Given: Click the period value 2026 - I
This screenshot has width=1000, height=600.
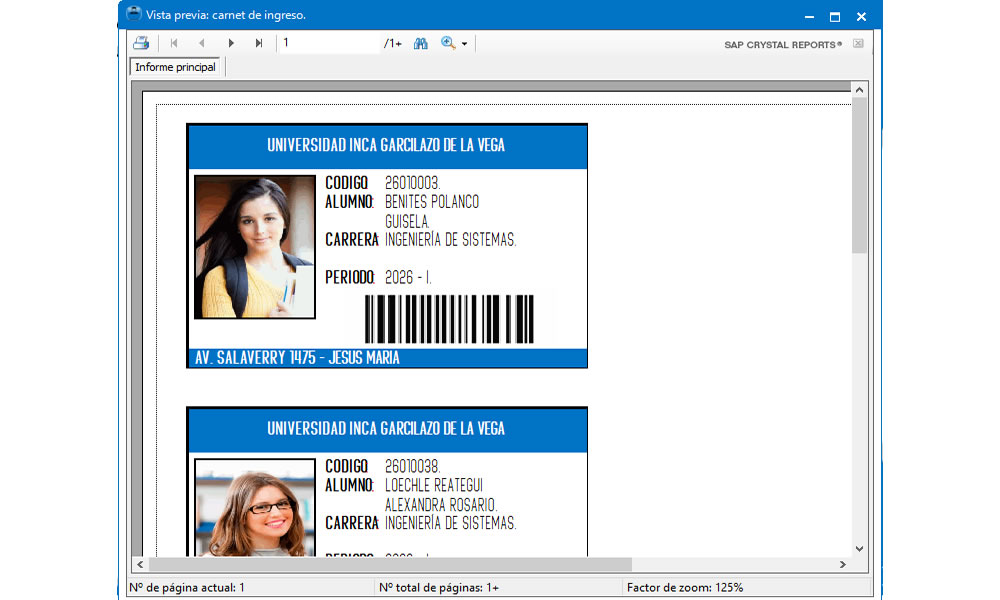Looking at the screenshot, I should click(408, 277).
